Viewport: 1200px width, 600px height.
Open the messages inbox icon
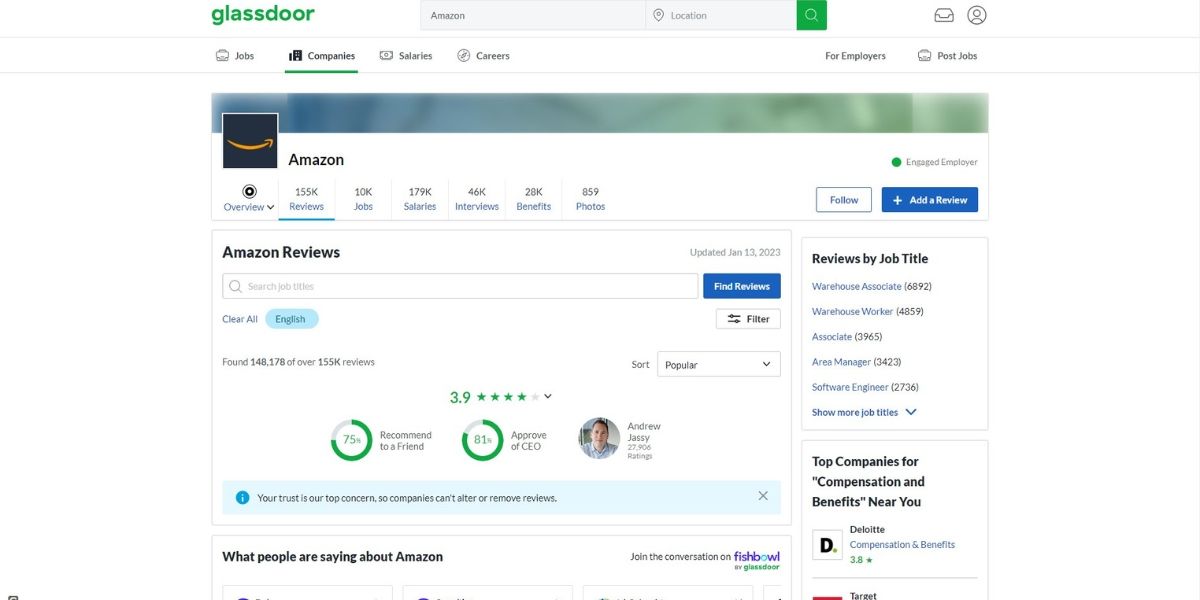(944, 15)
